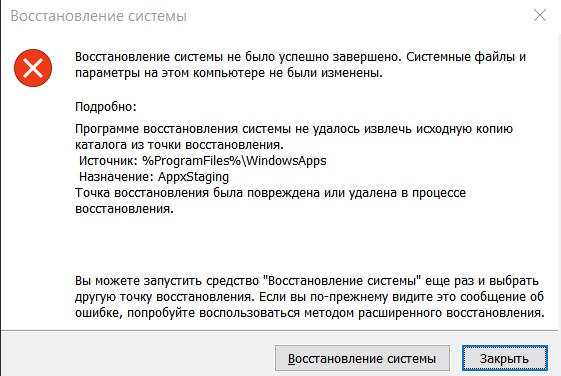Click line 'Восстановление системы не было успешно завершено'

[x=301, y=57]
